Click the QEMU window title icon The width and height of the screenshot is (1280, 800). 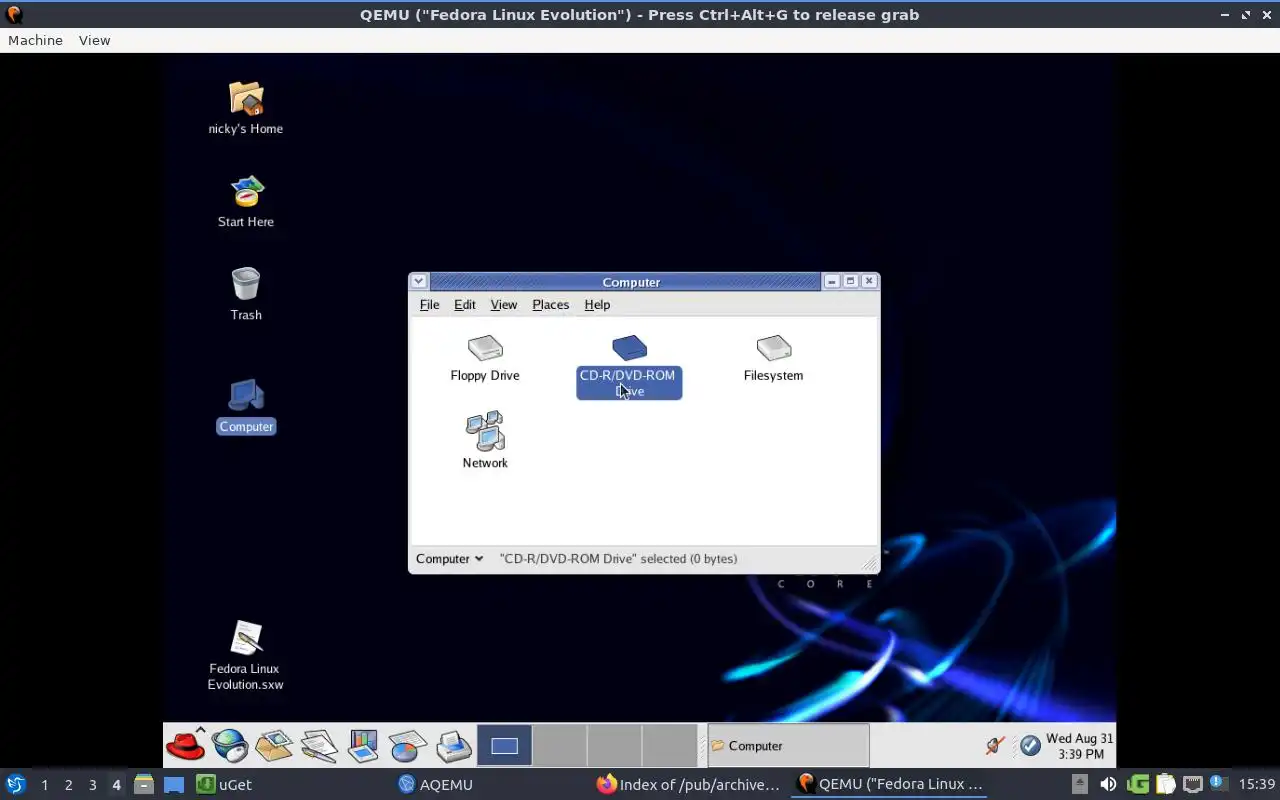(x=13, y=14)
